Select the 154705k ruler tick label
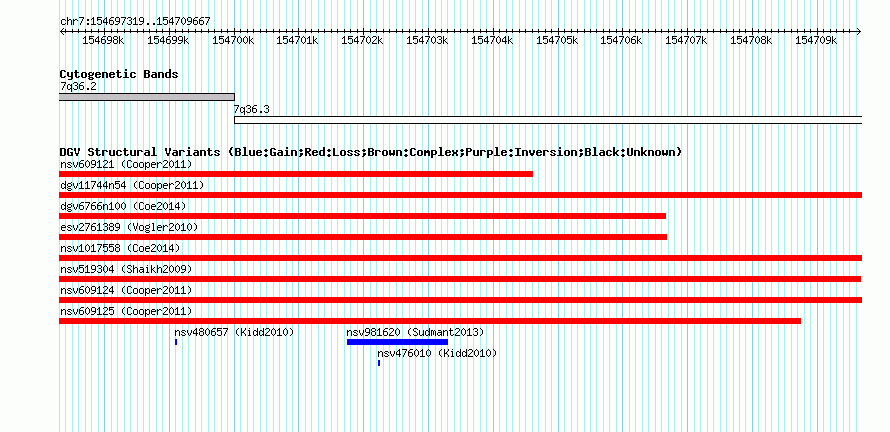Screen dimensions: 890x432 click(557, 40)
